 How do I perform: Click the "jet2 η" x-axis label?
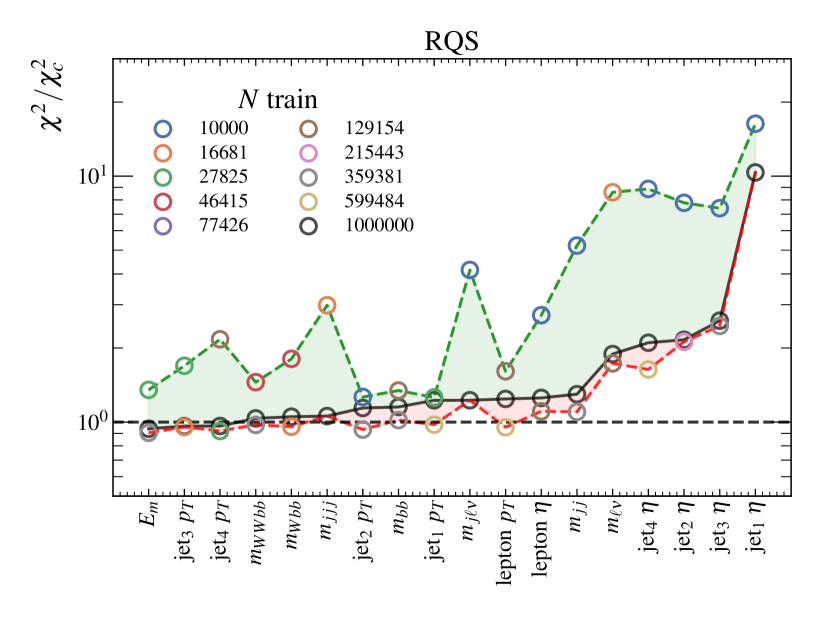click(686, 527)
